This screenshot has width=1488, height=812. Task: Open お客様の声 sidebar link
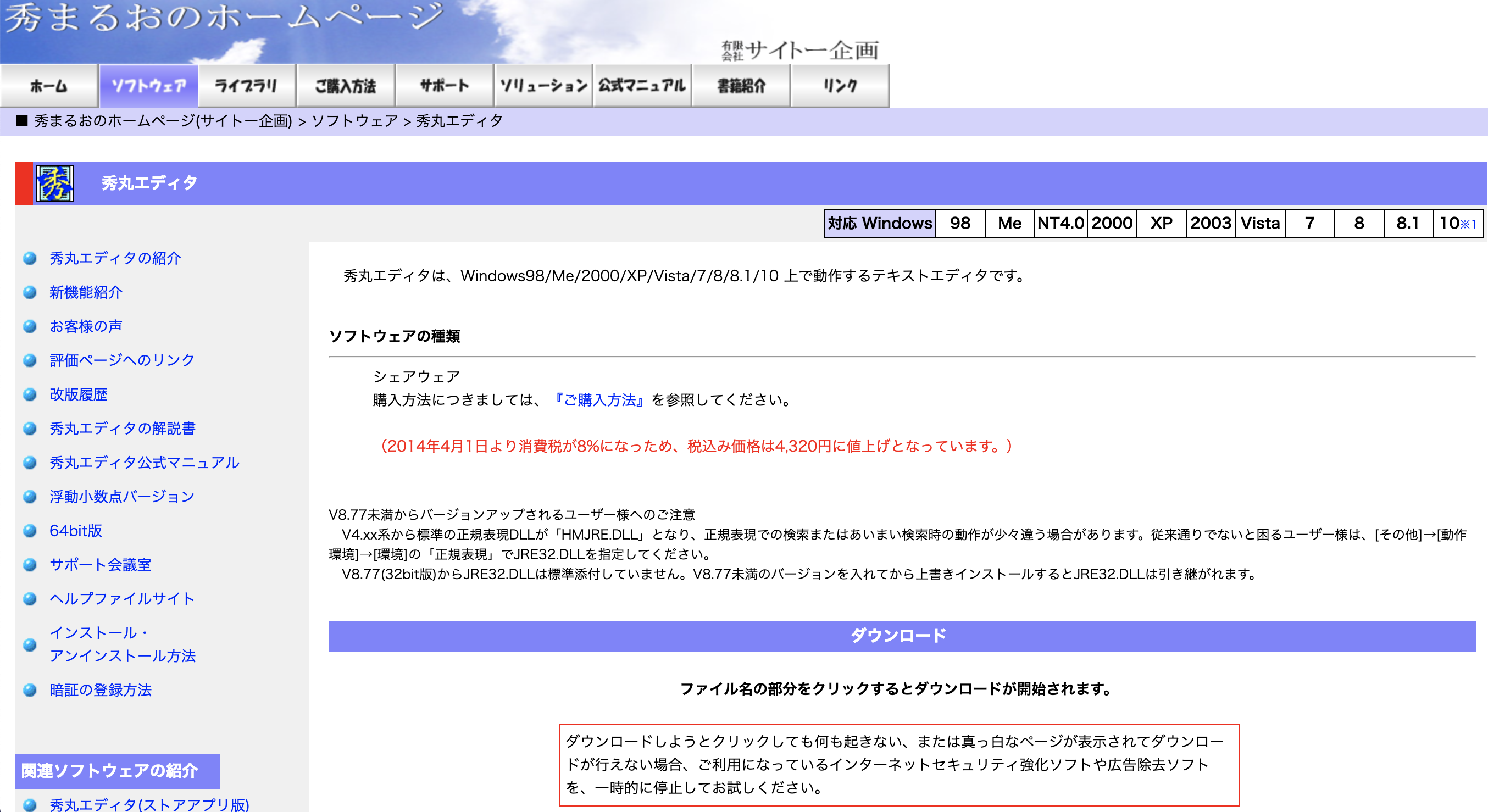[86, 326]
